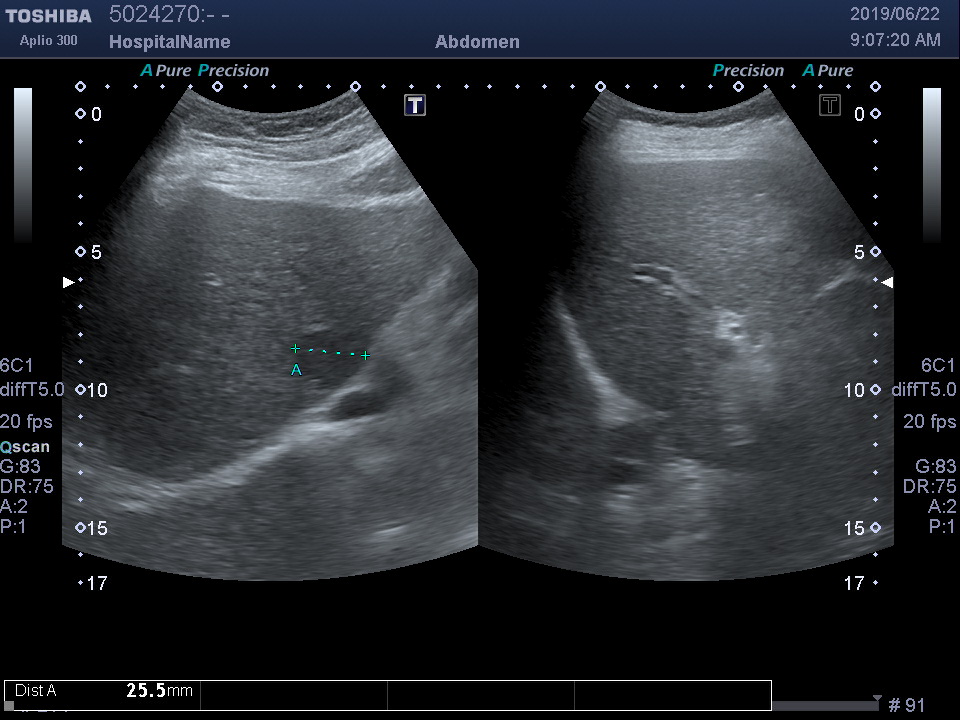This screenshot has height=720, width=960.
Task: Click the left grayscale bar
Action: 23,165
